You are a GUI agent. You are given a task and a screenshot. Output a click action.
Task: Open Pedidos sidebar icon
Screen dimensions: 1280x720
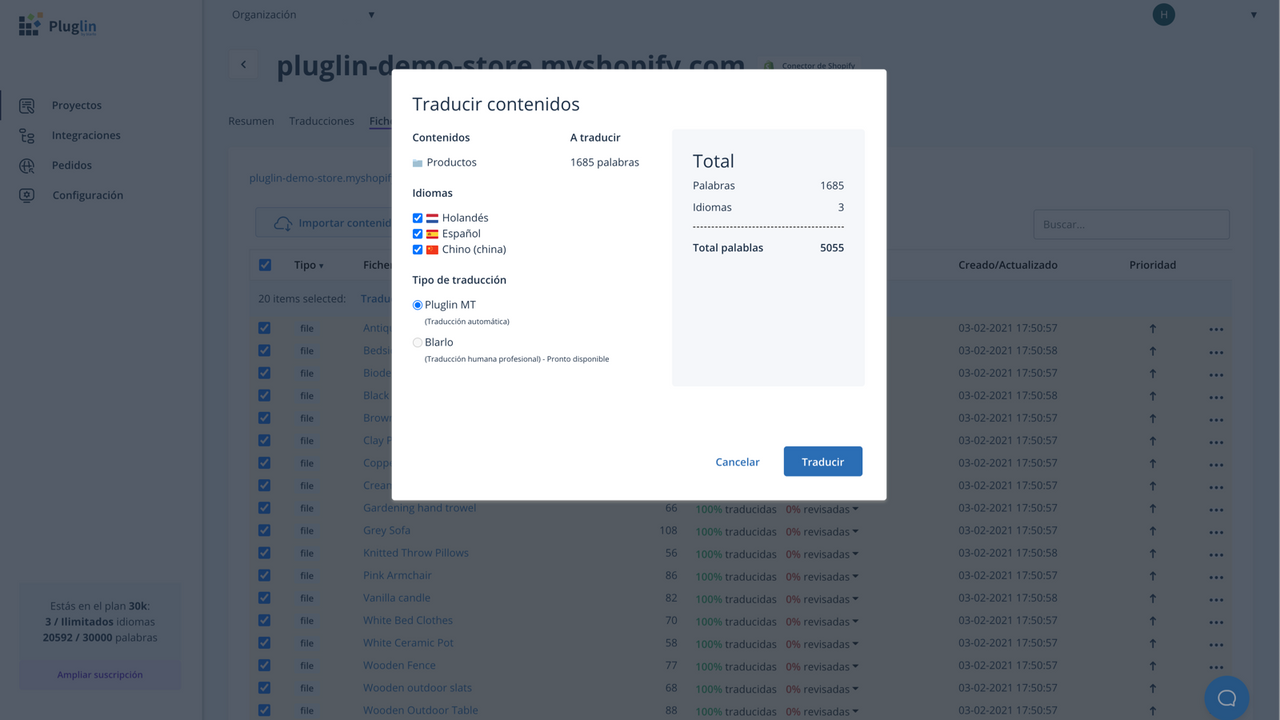click(x=27, y=165)
